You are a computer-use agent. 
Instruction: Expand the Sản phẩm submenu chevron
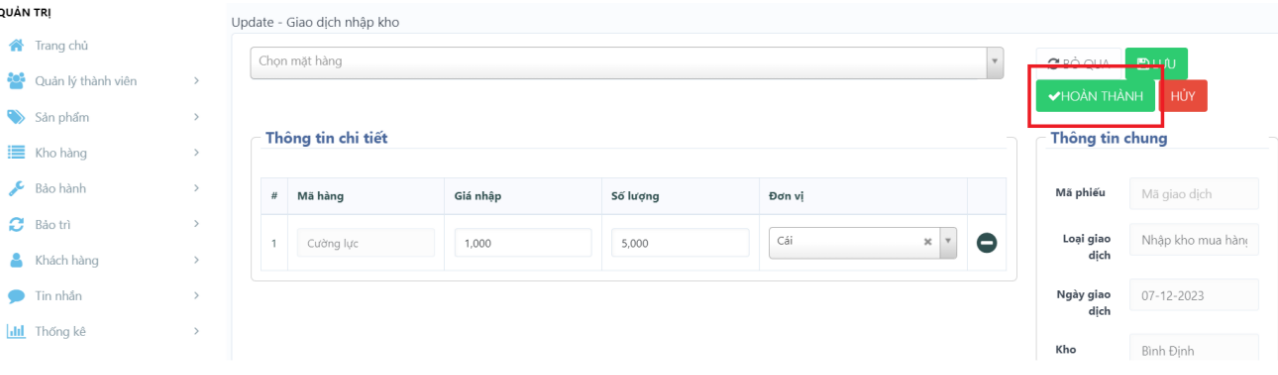[196, 117]
